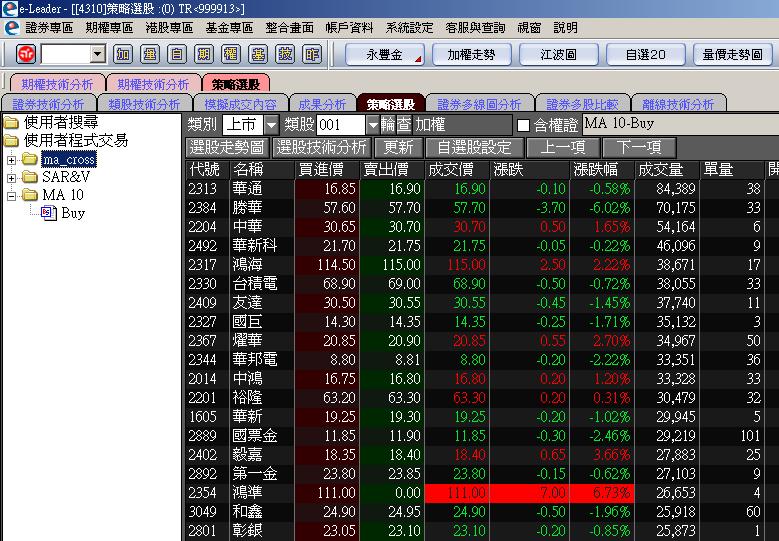779x541 pixels.
Task: Click the red SinoPac logo icon in toolbar
Action: (26, 54)
